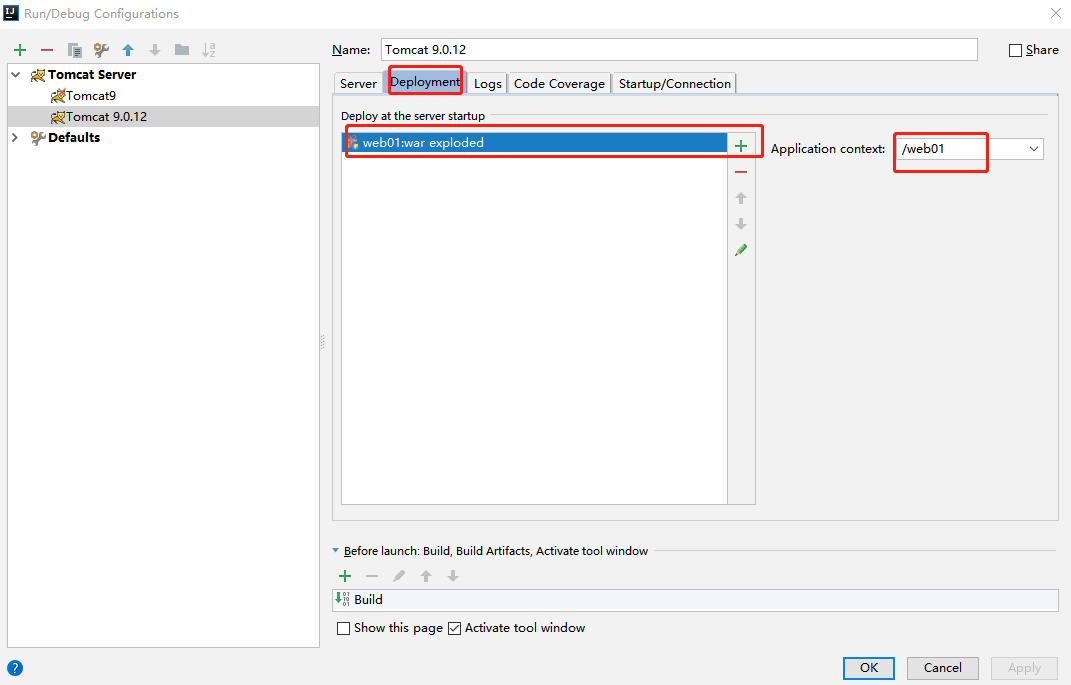
Task: Toggle Show this page checkbox
Action: (x=344, y=628)
